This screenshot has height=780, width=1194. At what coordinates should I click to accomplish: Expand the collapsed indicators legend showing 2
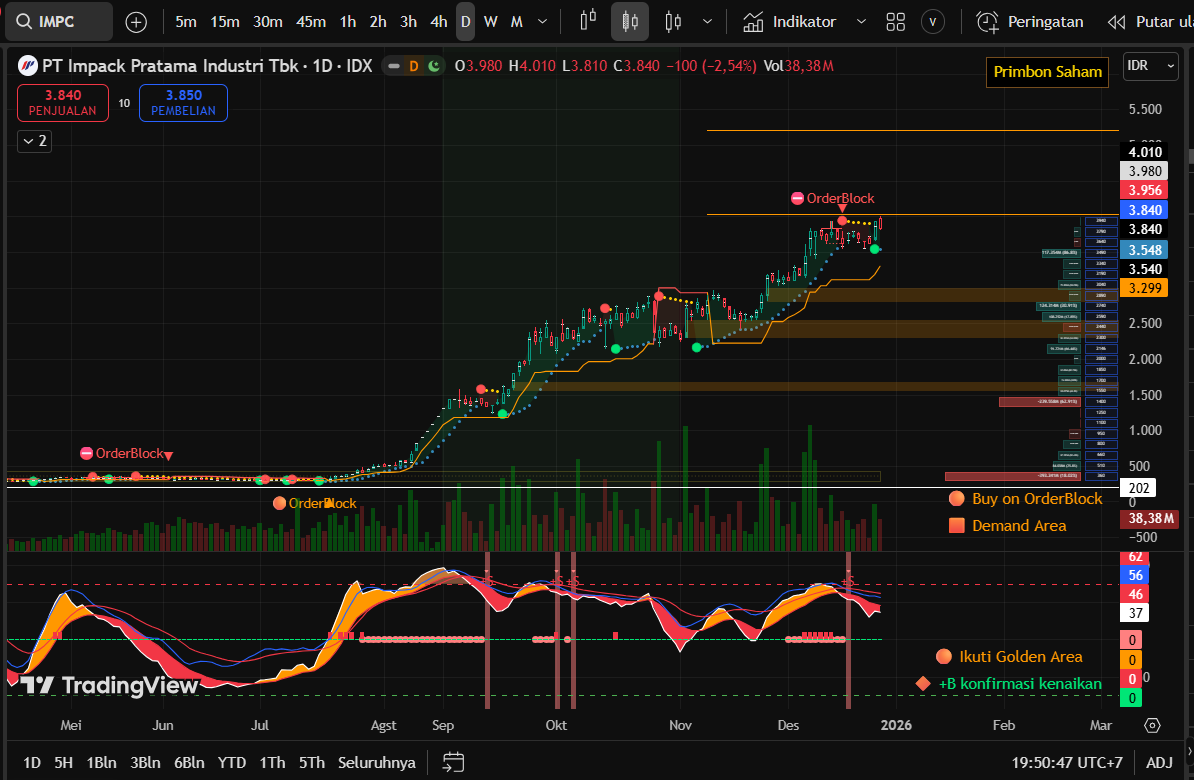tap(34, 141)
